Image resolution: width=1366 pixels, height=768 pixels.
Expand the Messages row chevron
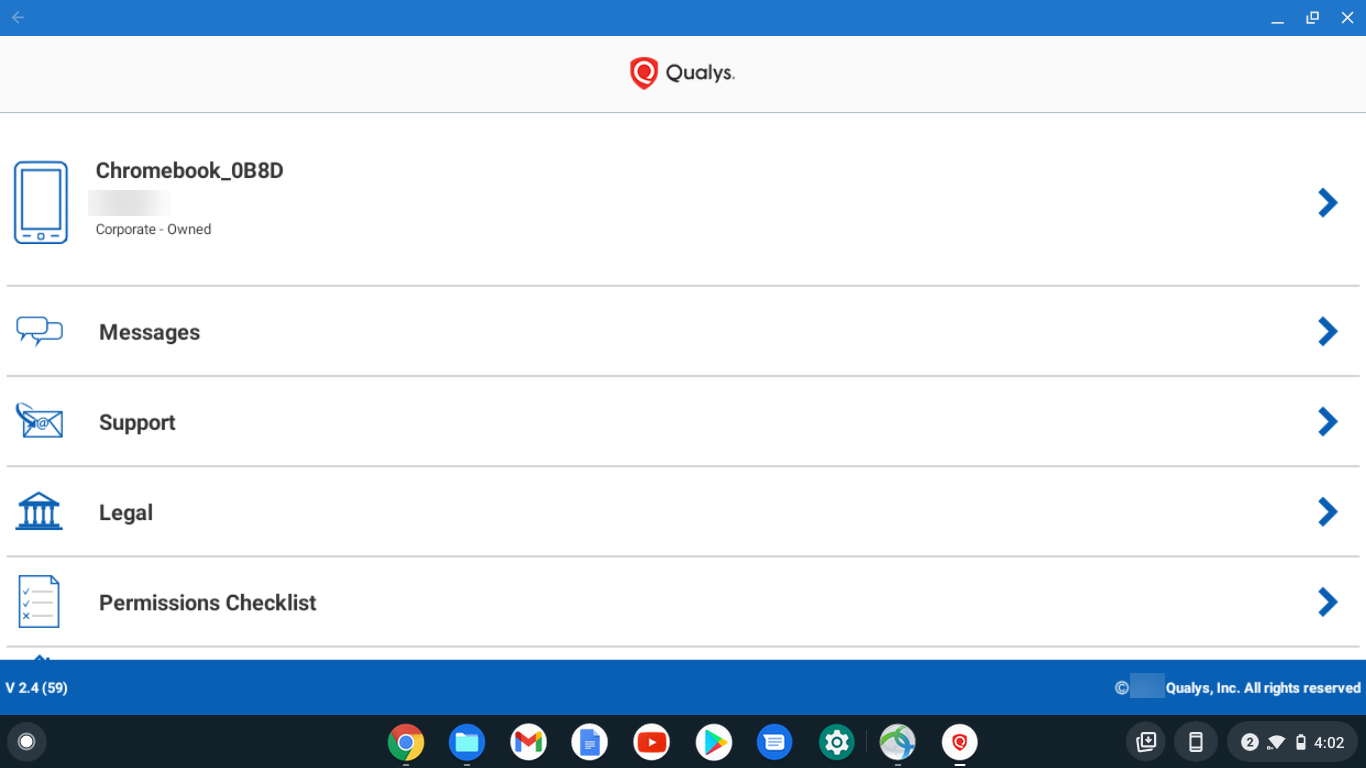click(x=1328, y=331)
